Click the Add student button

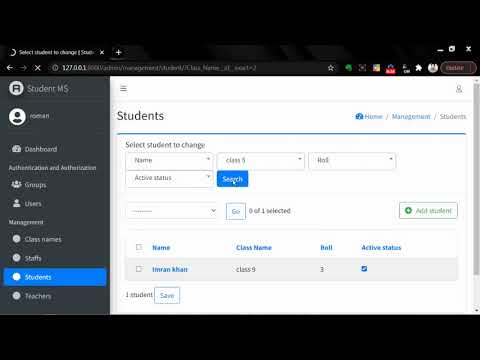coord(428,211)
